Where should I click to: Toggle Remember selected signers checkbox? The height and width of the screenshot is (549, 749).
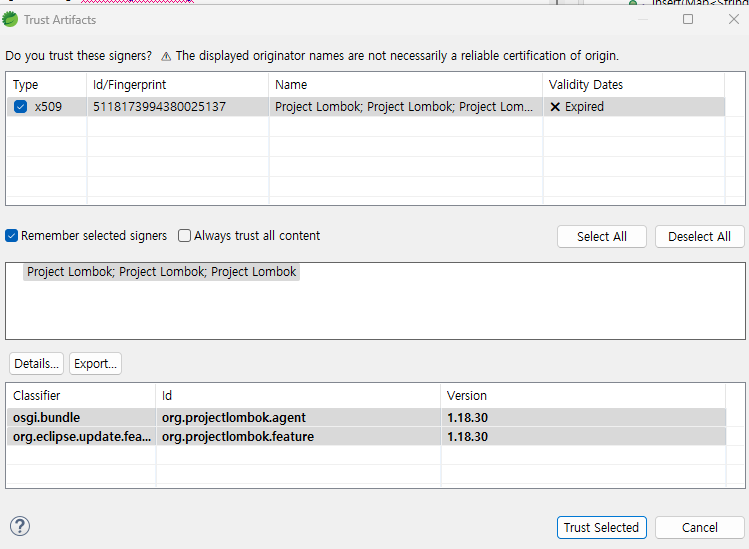pyautogui.click(x=11, y=236)
